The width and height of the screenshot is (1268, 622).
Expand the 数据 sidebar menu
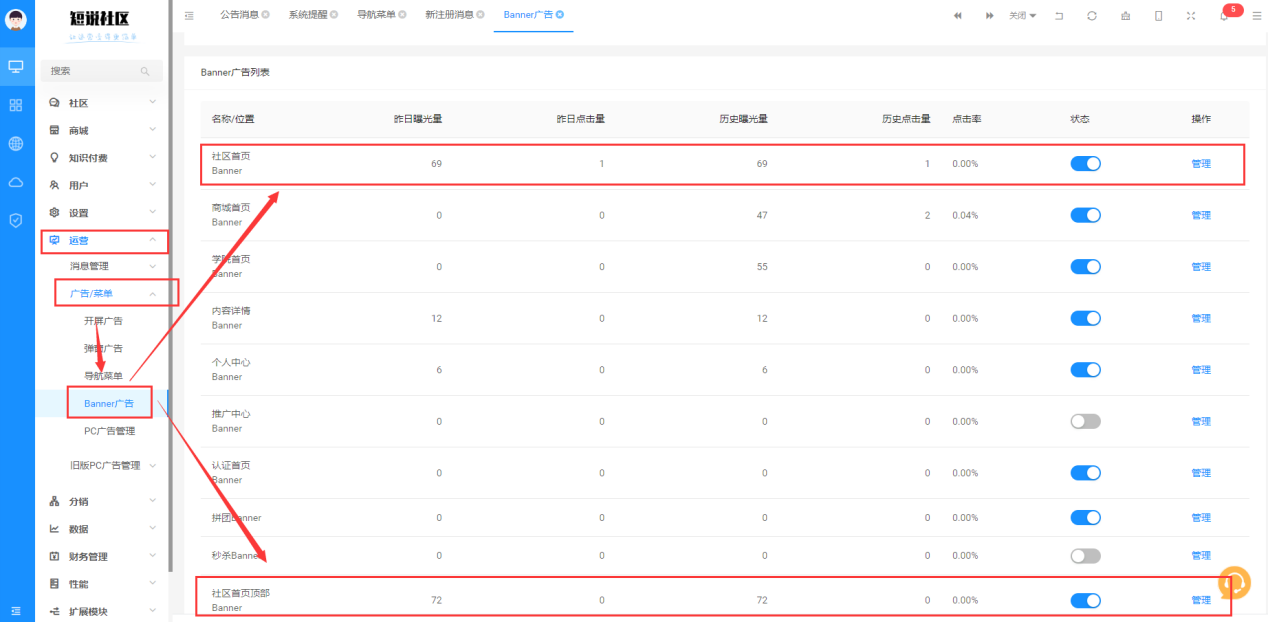103,529
